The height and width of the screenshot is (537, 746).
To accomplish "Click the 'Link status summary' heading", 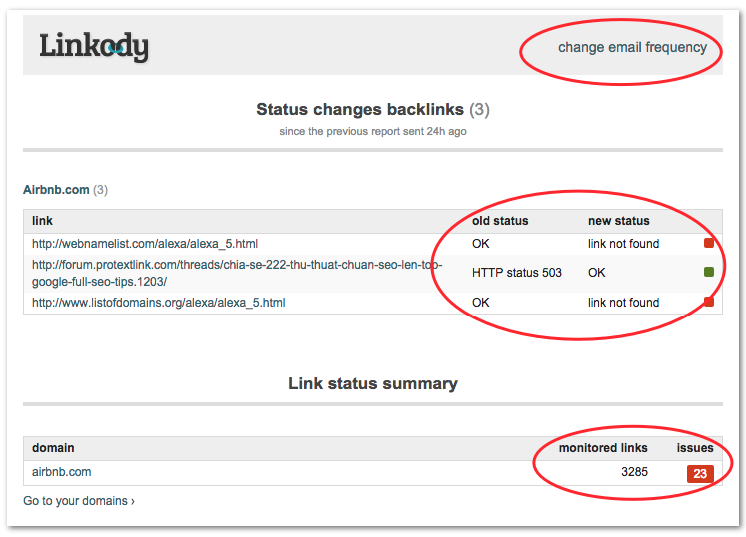I will [x=373, y=383].
